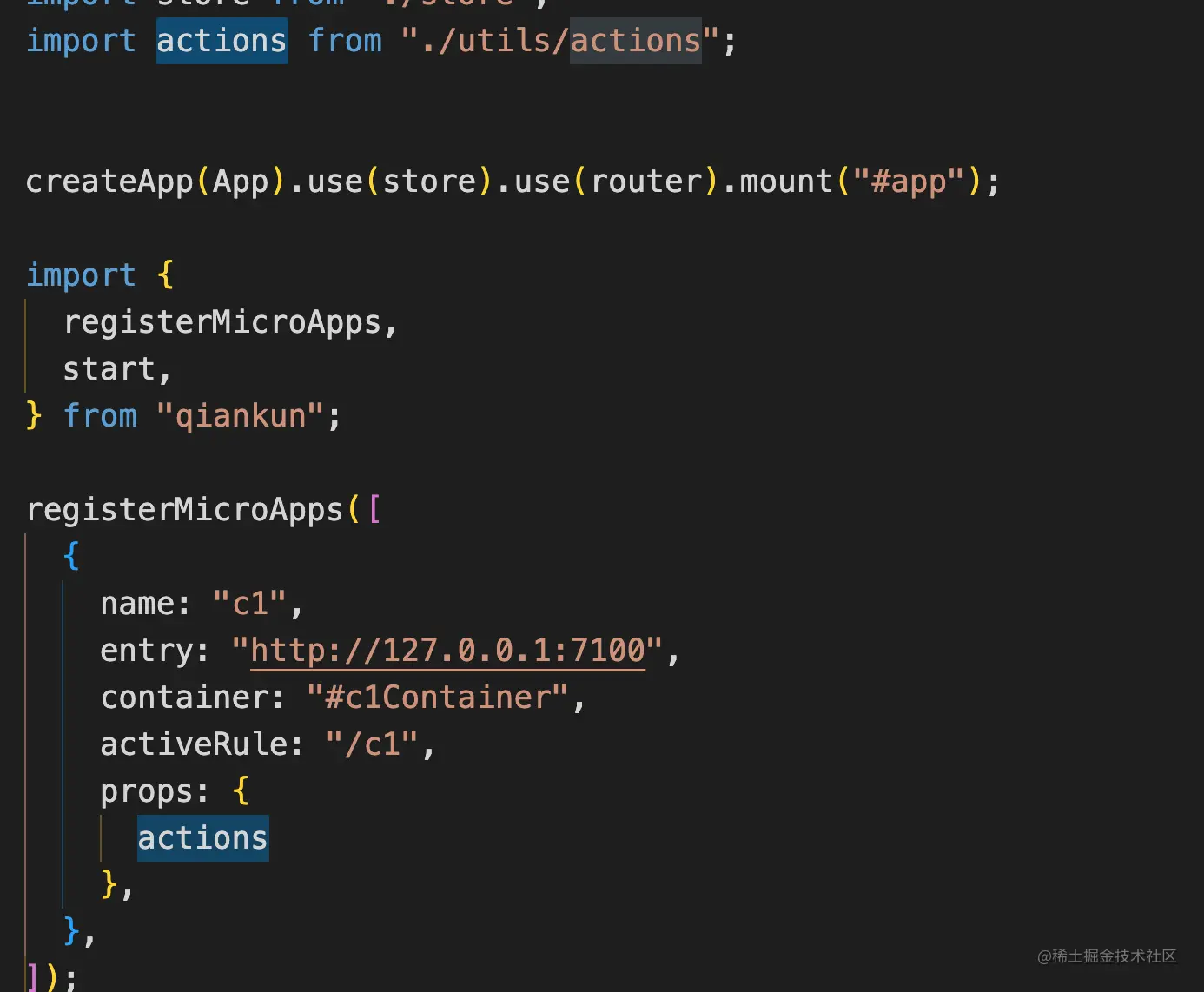Screen dimensions: 1204x992
Task: Click the "./utils/actions" import path string
Action: [560, 41]
